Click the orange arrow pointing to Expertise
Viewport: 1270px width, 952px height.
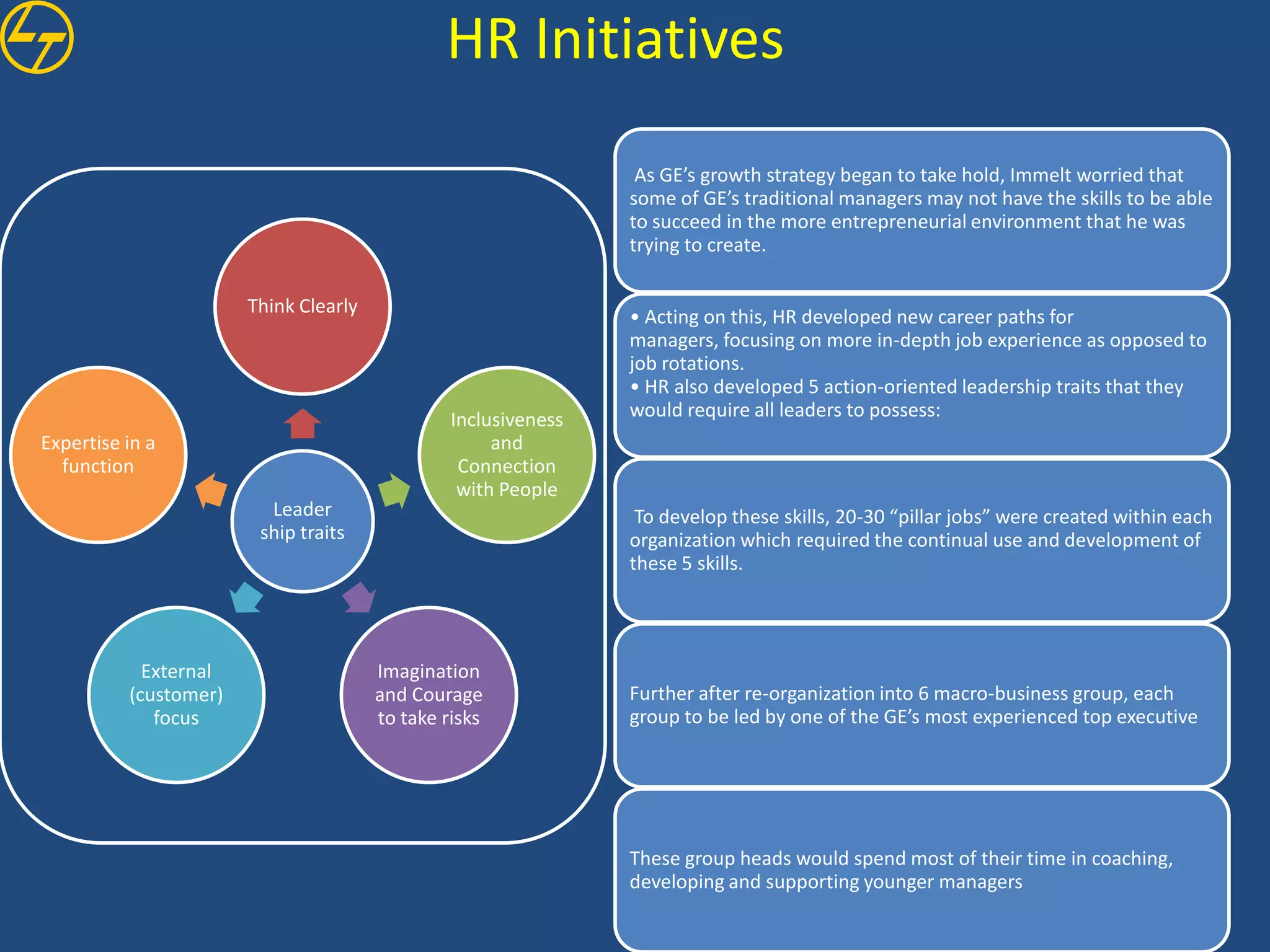tap(211, 491)
